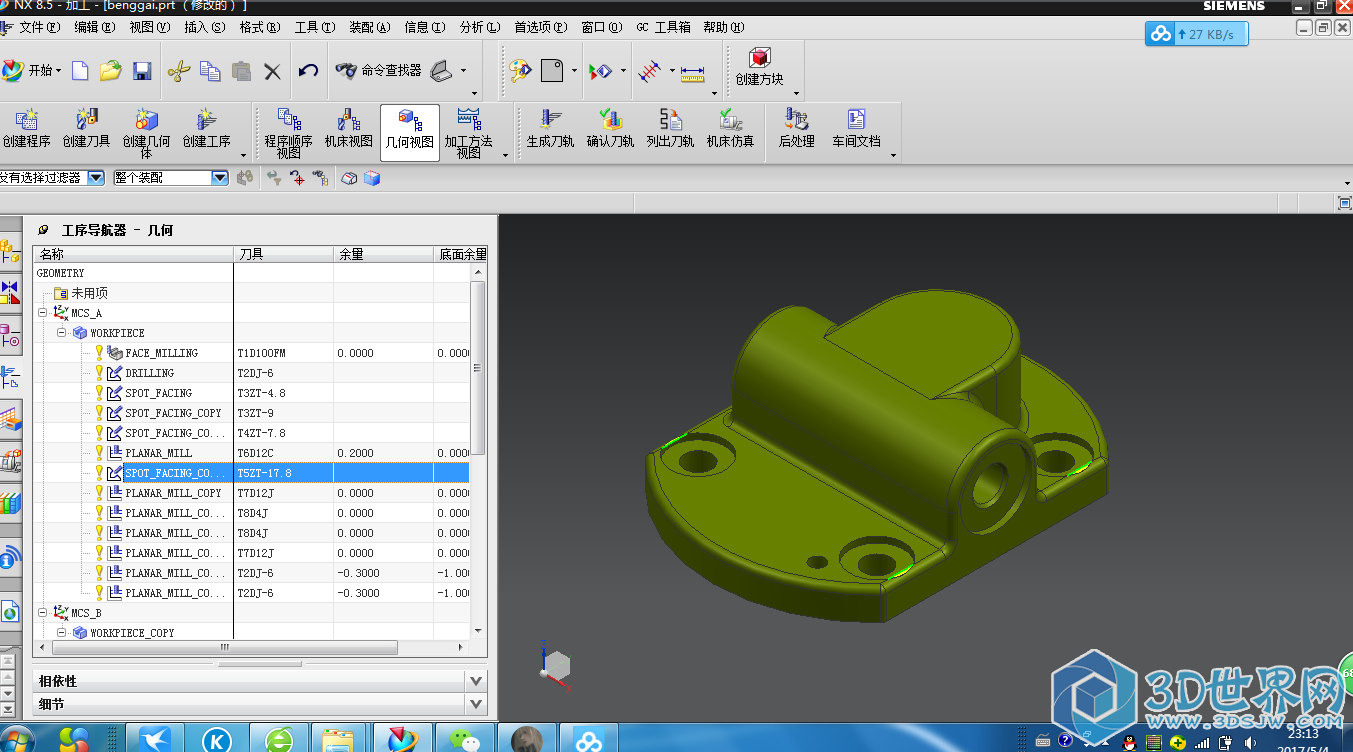Click the view orientation triad cube
This screenshot has width=1353, height=752.
pyautogui.click(x=555, y=668)
